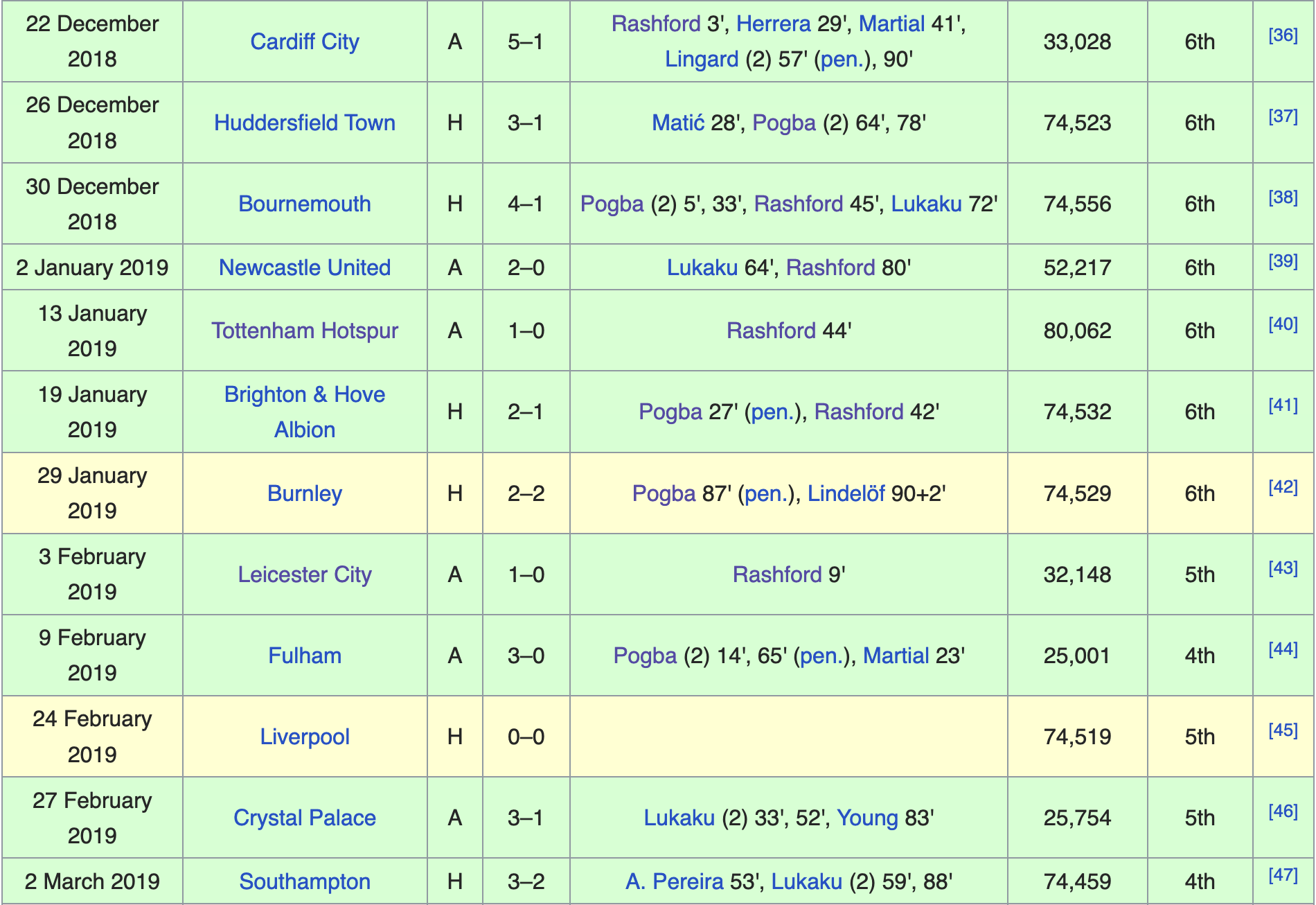Open Leicester City opponent link
The width and height of the screenshot is (1316, 905).
305,574
